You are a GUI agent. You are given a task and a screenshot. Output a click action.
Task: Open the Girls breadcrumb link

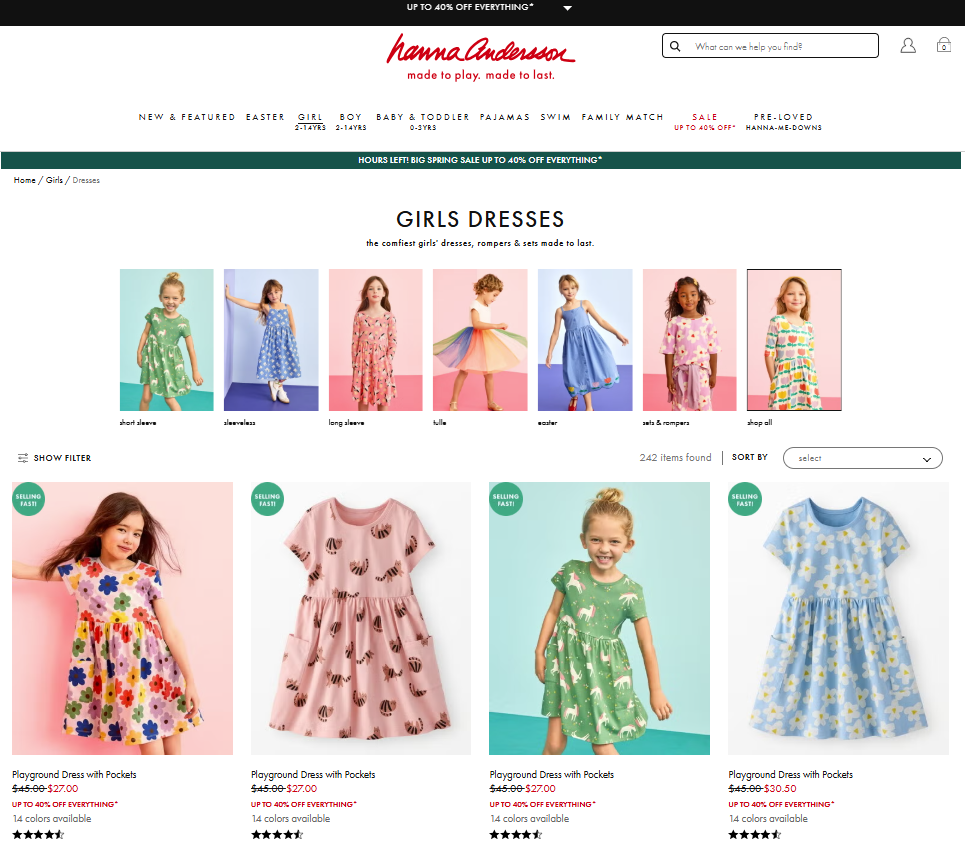coord(54,180)
